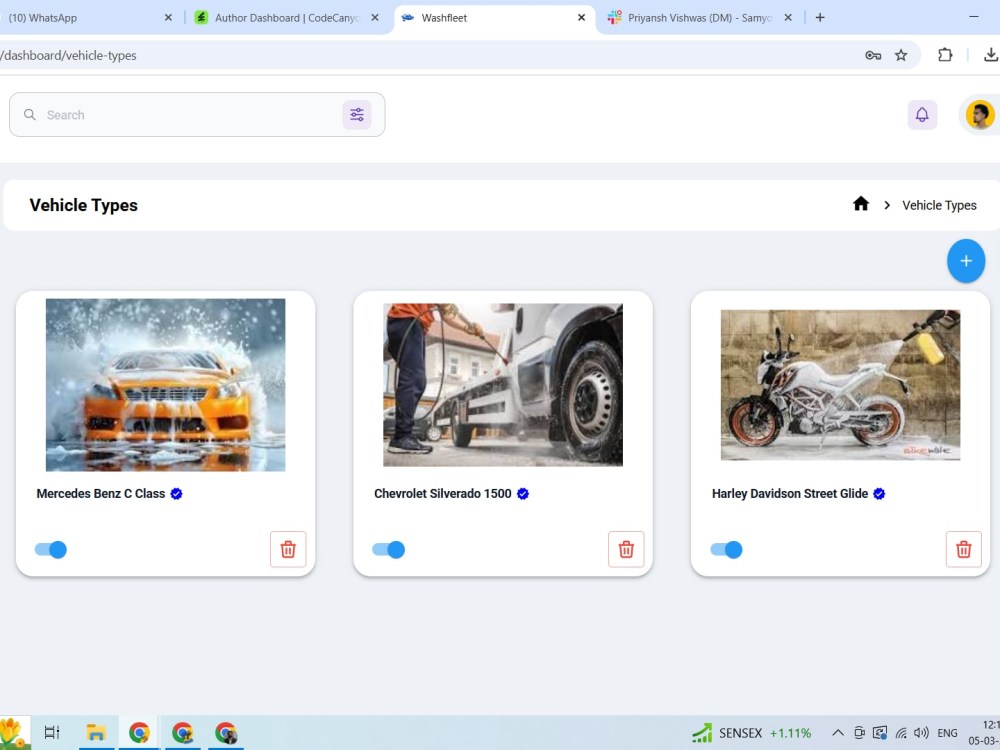Open the first Chrome taskbar icon

coord(139,732)
